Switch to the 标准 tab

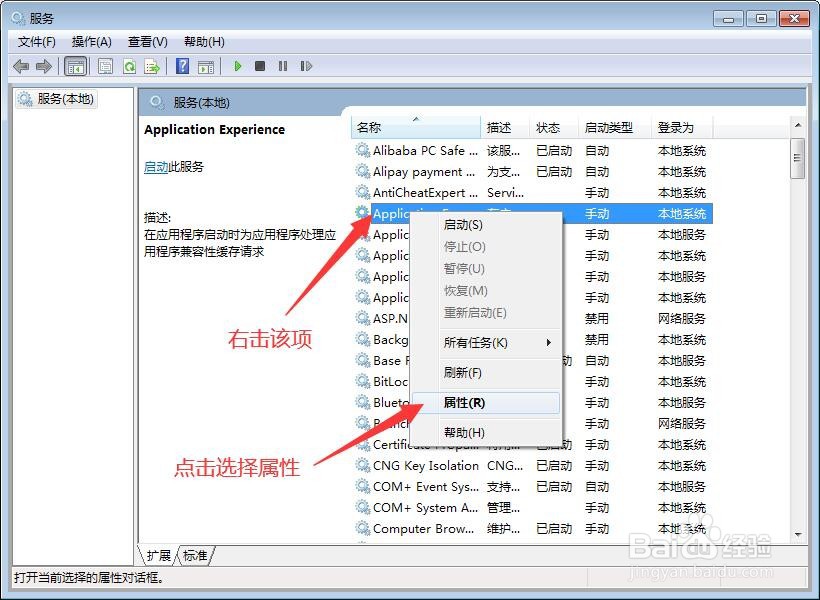click(193, 554)
